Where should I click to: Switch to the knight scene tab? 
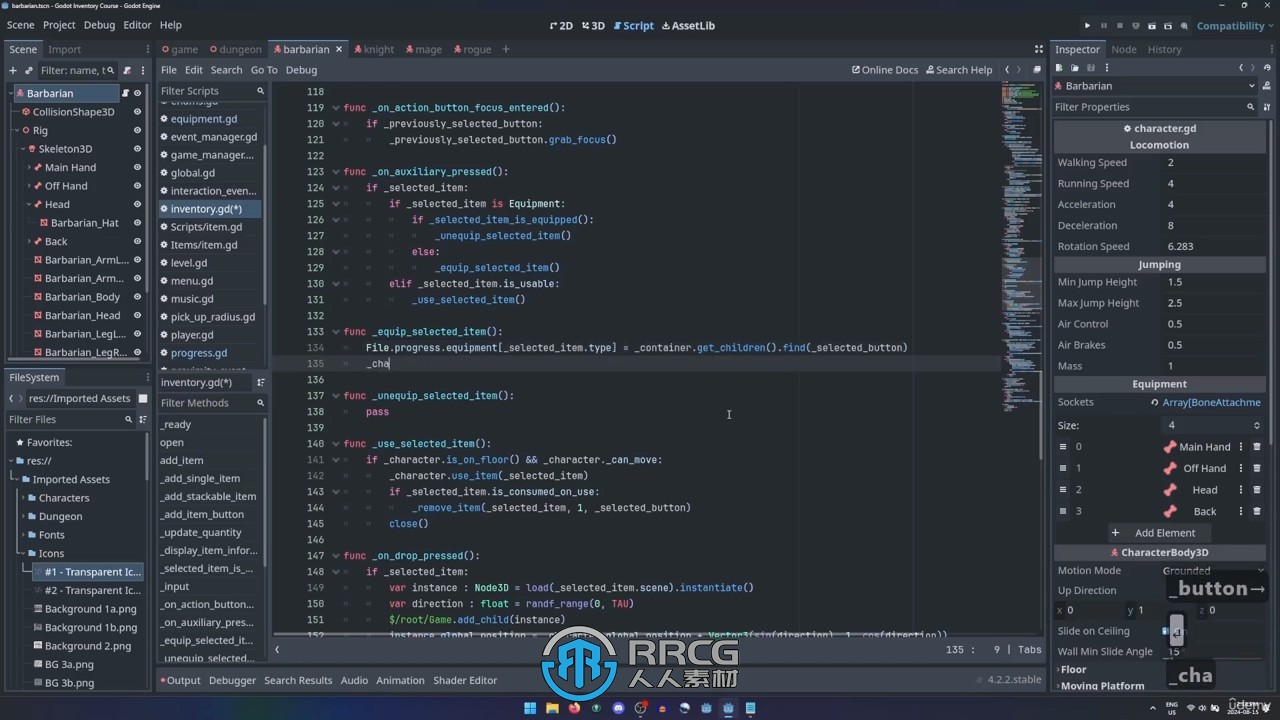click(373, 49)
